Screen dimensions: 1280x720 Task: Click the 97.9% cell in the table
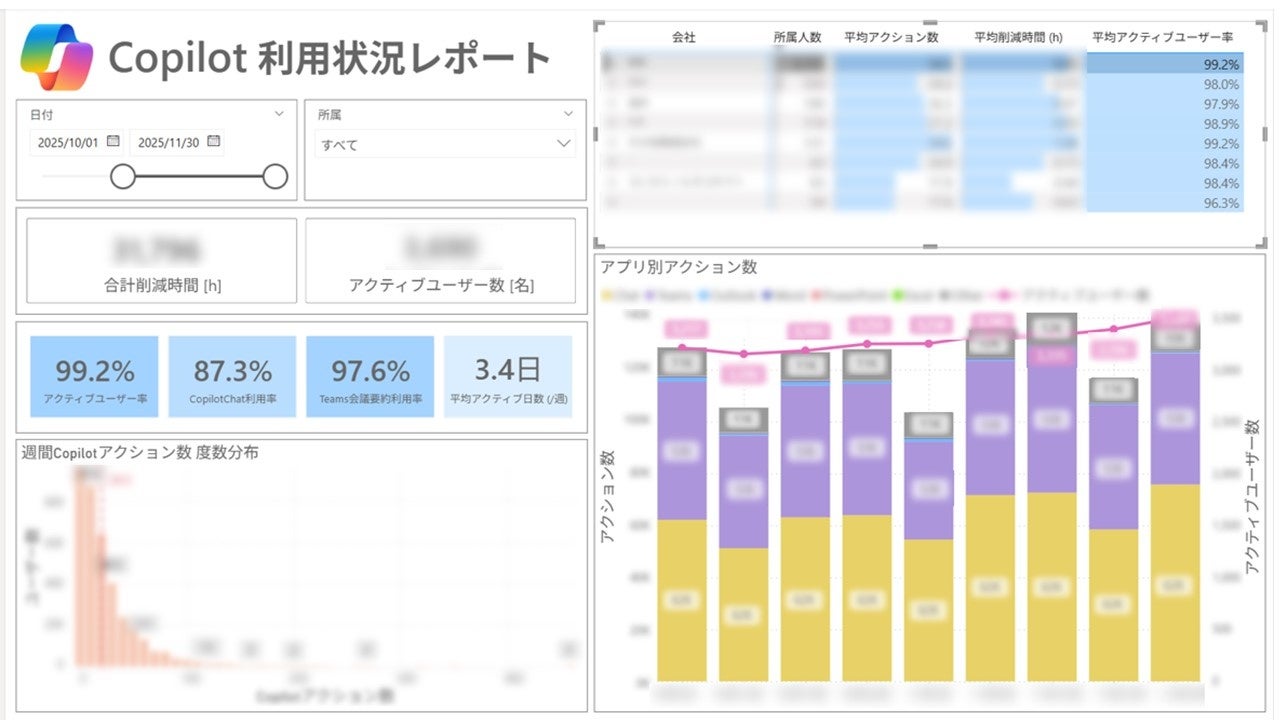click(x=1165, y=104)
